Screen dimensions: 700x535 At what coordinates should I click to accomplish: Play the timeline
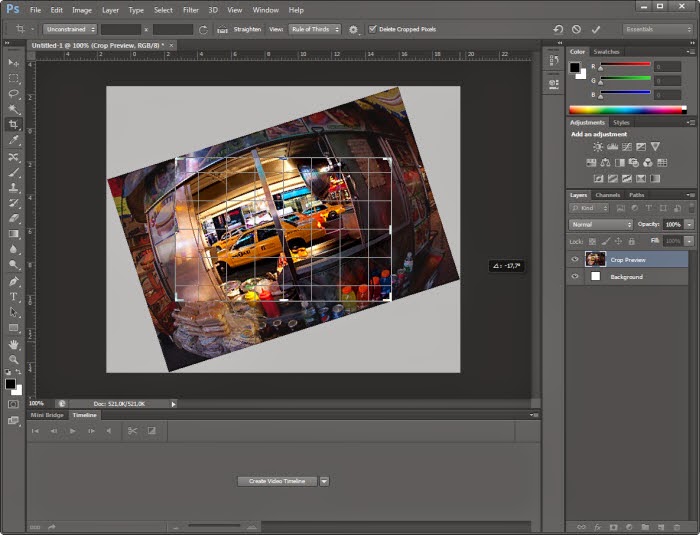point(72,431)
